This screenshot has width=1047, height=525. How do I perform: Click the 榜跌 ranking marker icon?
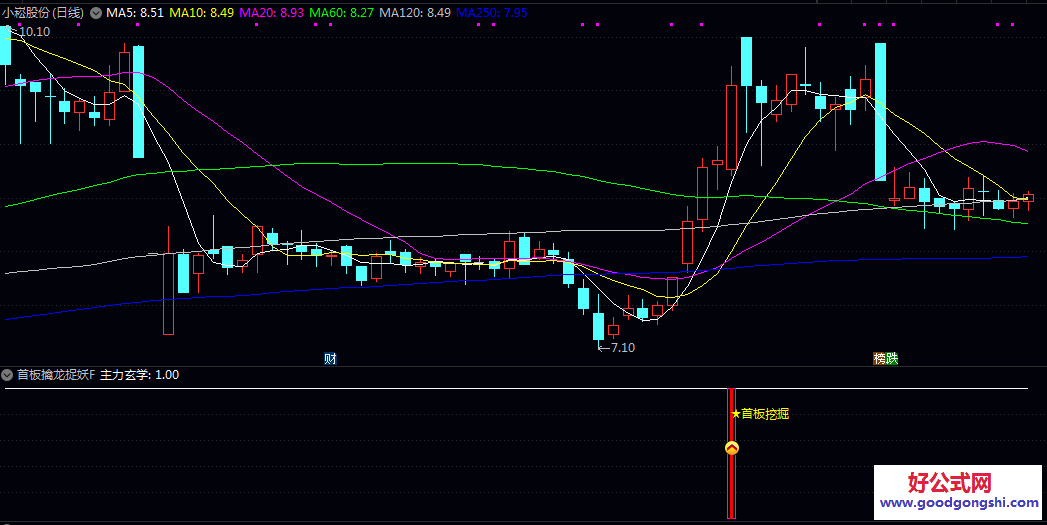click(885, 358)
